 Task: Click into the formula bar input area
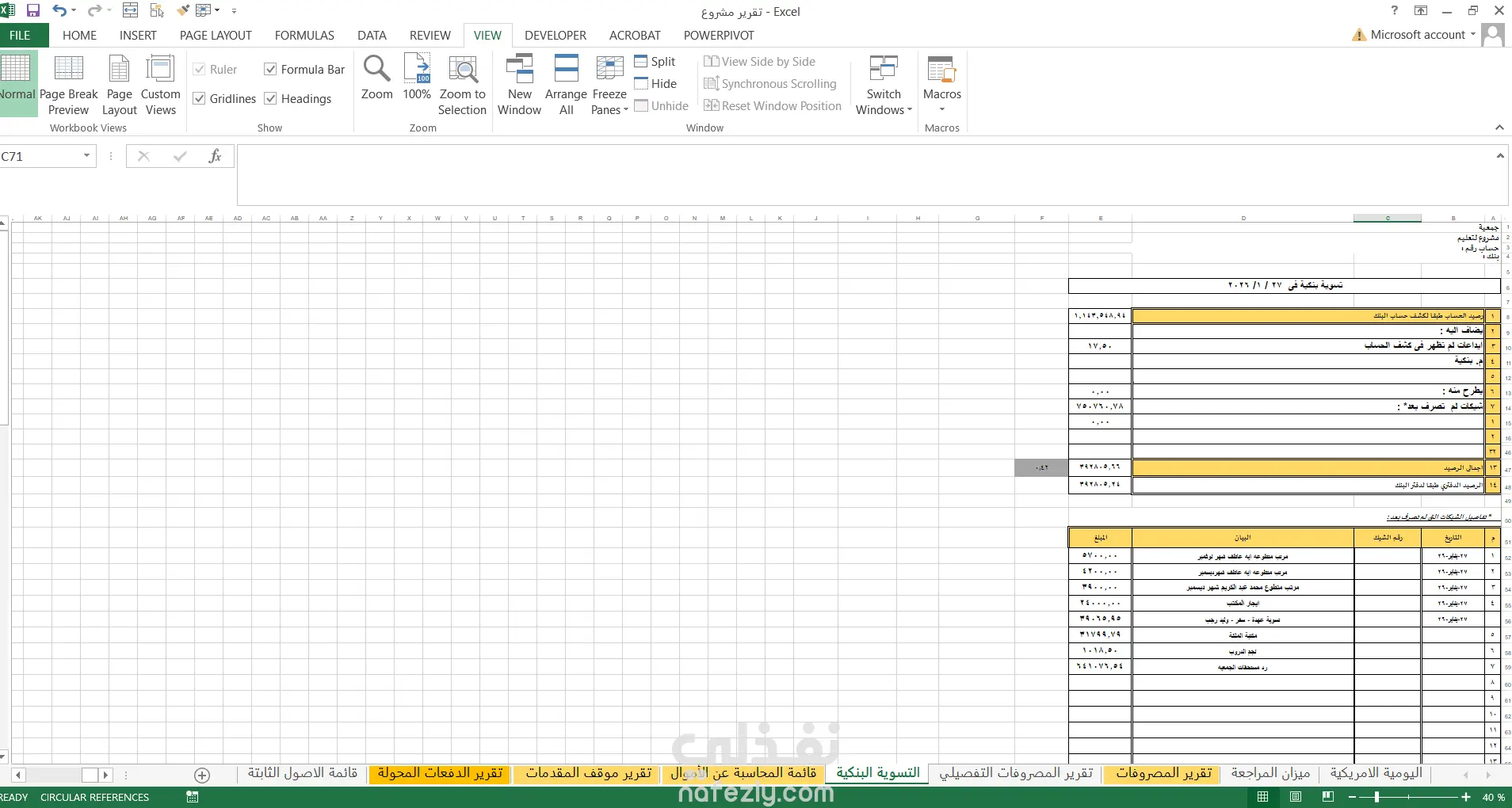tap(864, 174)
